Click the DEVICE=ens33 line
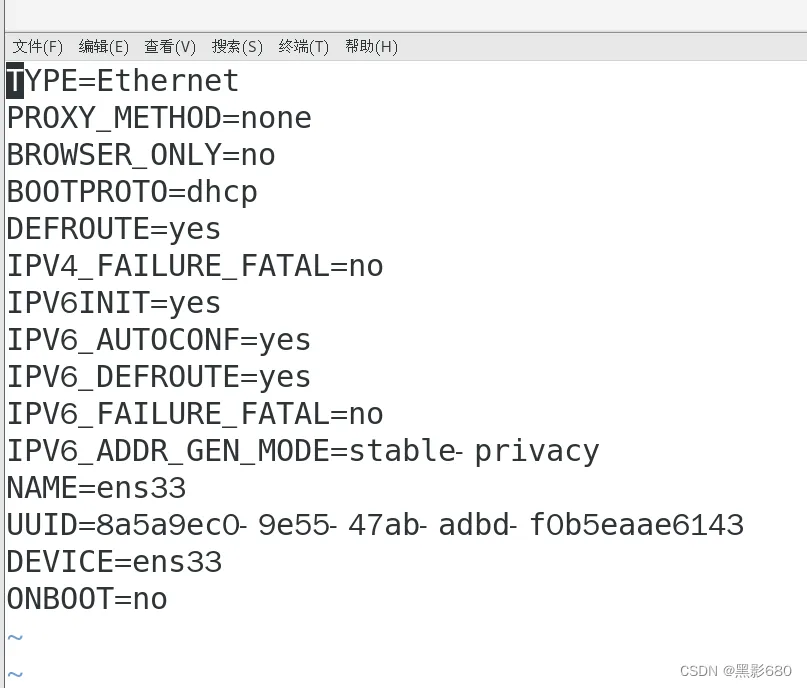This screenshot has height=688, width=807. point(114,562)
